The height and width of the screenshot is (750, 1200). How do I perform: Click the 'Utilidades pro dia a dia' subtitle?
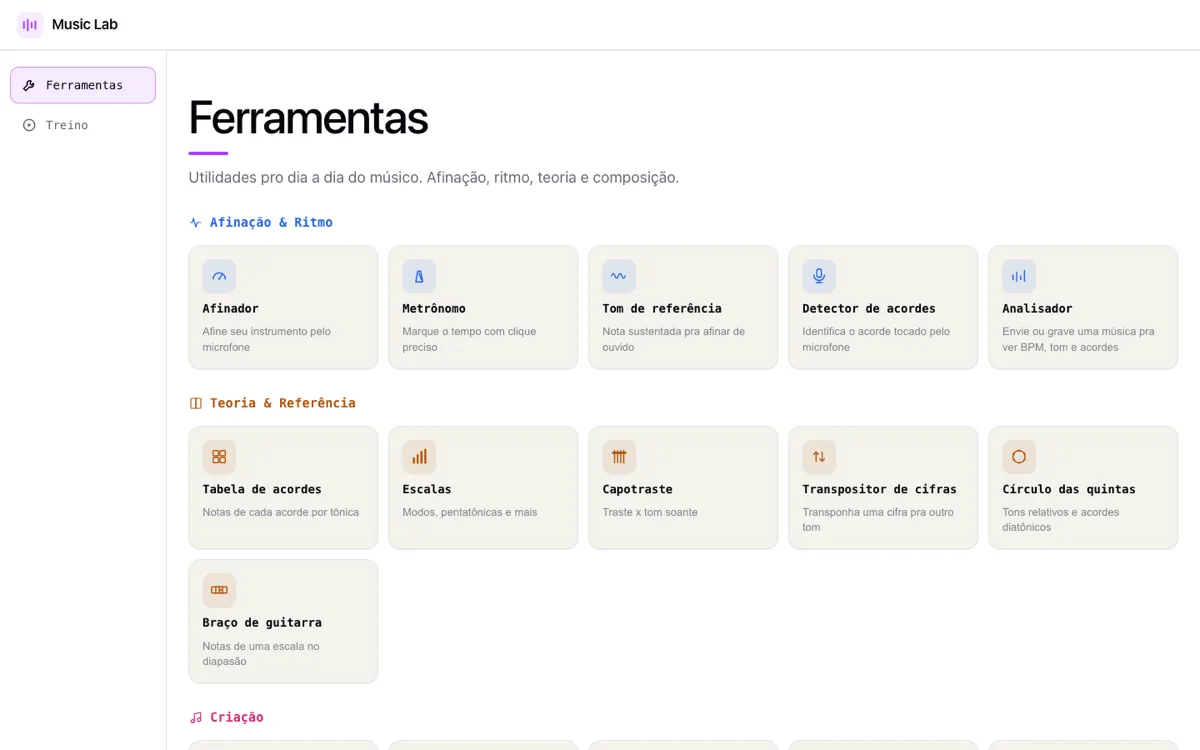click(x=434, y=178)
